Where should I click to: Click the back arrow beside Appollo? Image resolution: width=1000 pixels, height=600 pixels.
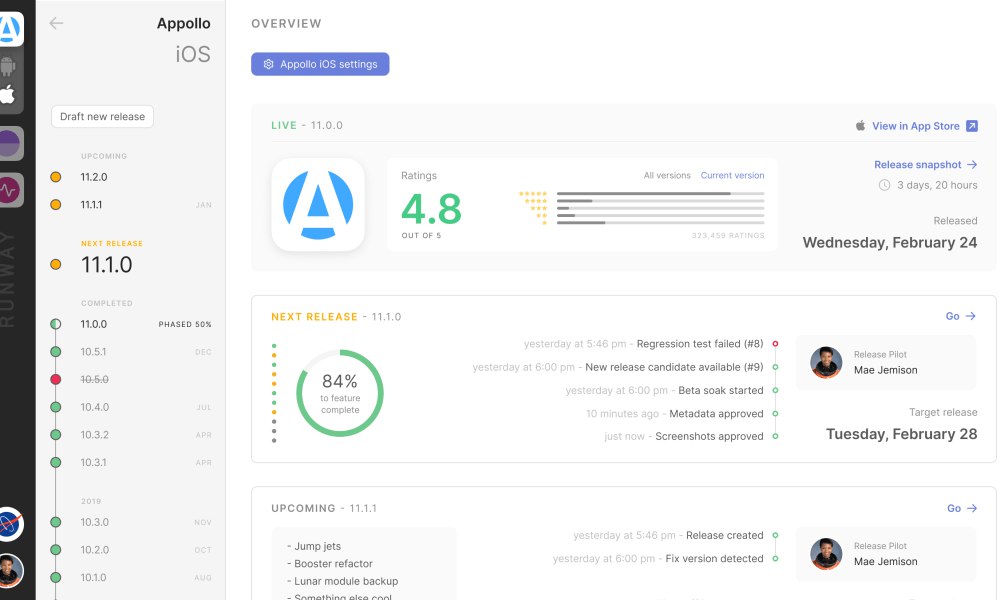tap(56, 24)
